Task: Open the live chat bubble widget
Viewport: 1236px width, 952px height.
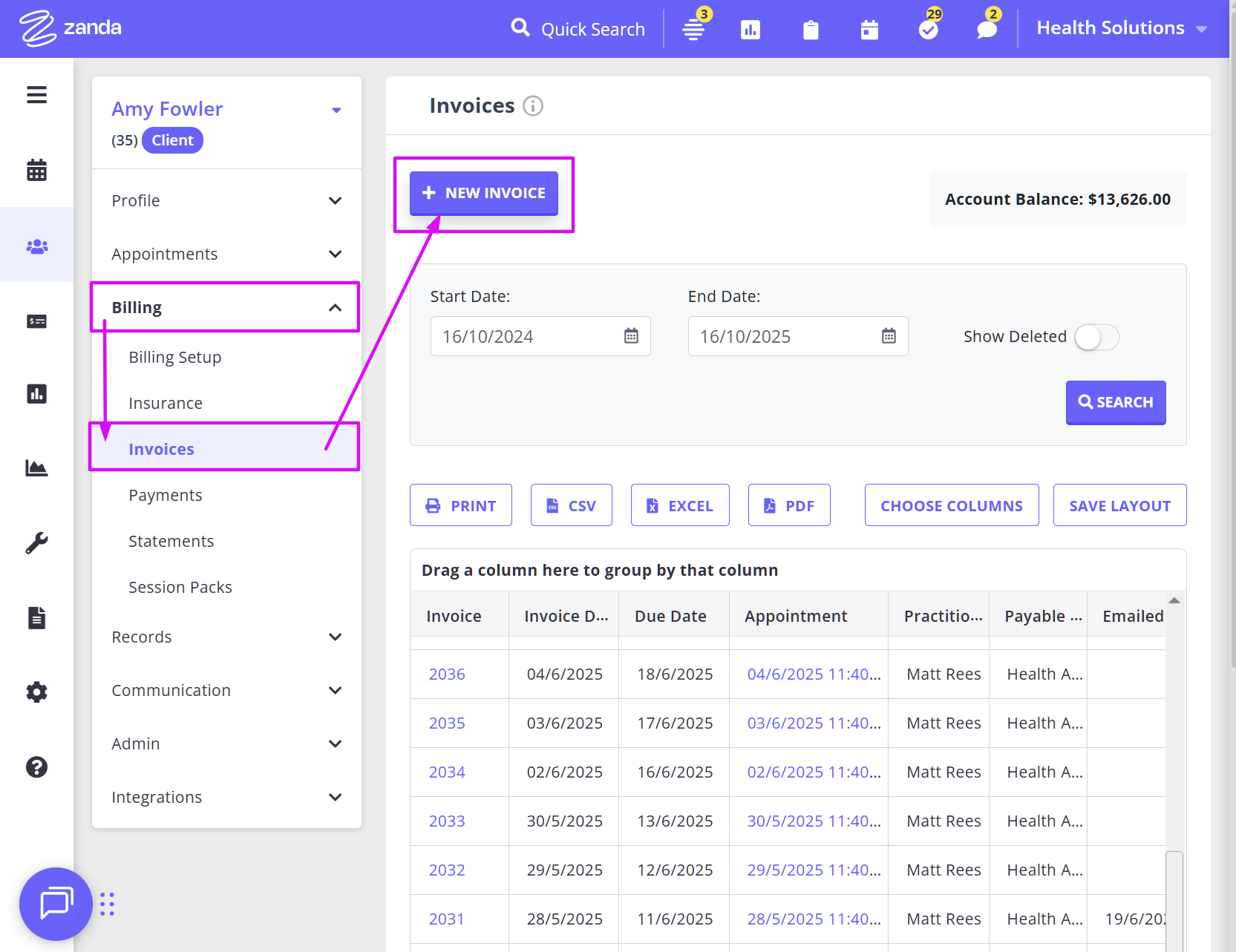Action: click(x=56, y=904)
